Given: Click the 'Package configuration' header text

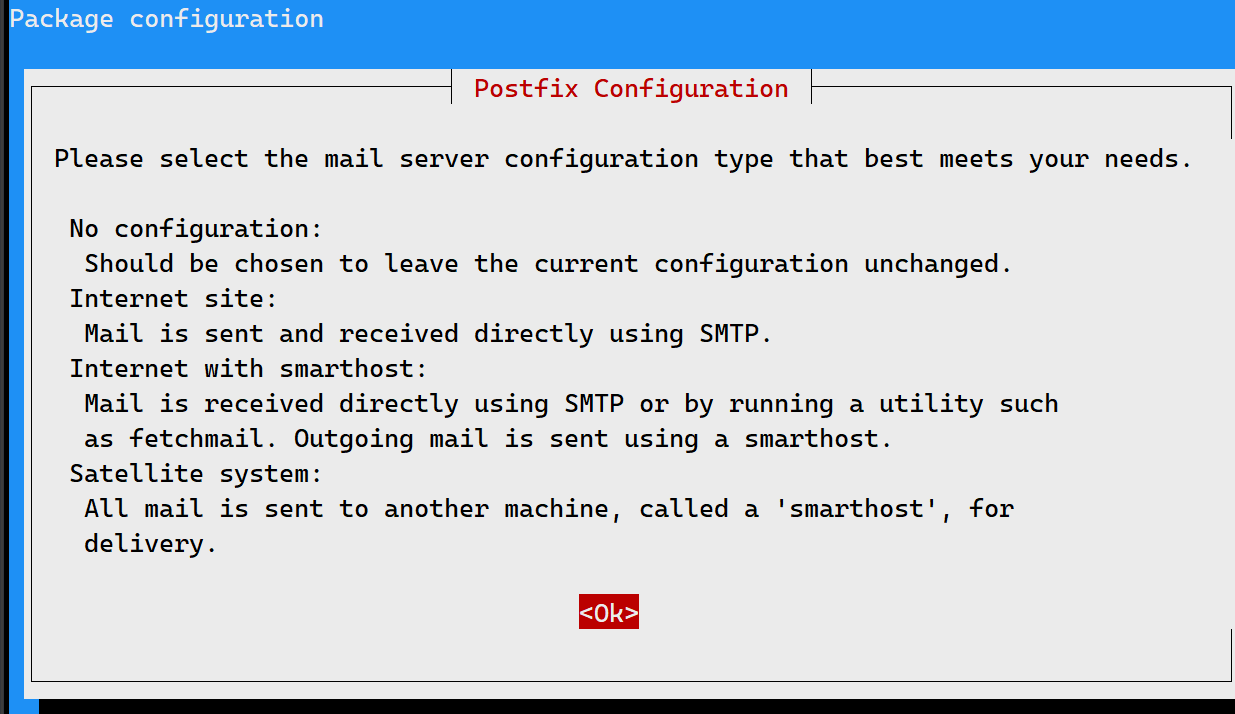Looking at the screenshot, I should pyautogui.click(x=167, y=19).
